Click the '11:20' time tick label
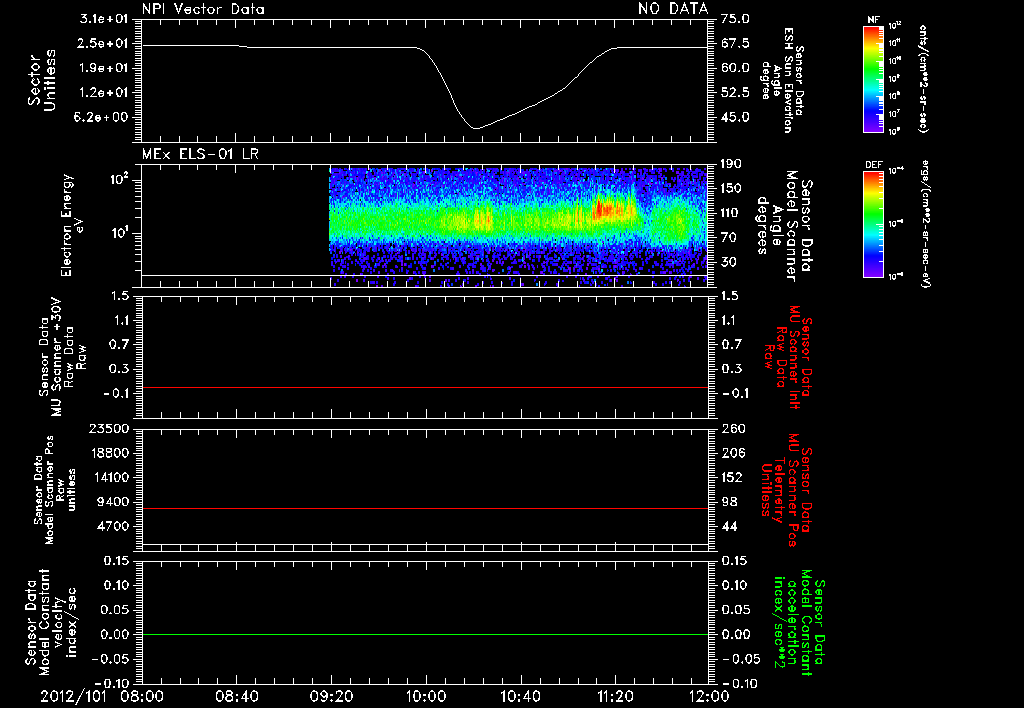Screen dimensions: 1024x708 (615, 696)
